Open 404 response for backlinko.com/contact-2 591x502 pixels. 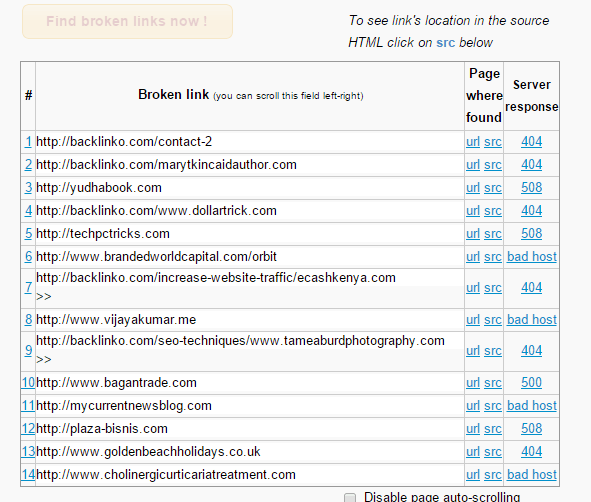pos(531,142)
